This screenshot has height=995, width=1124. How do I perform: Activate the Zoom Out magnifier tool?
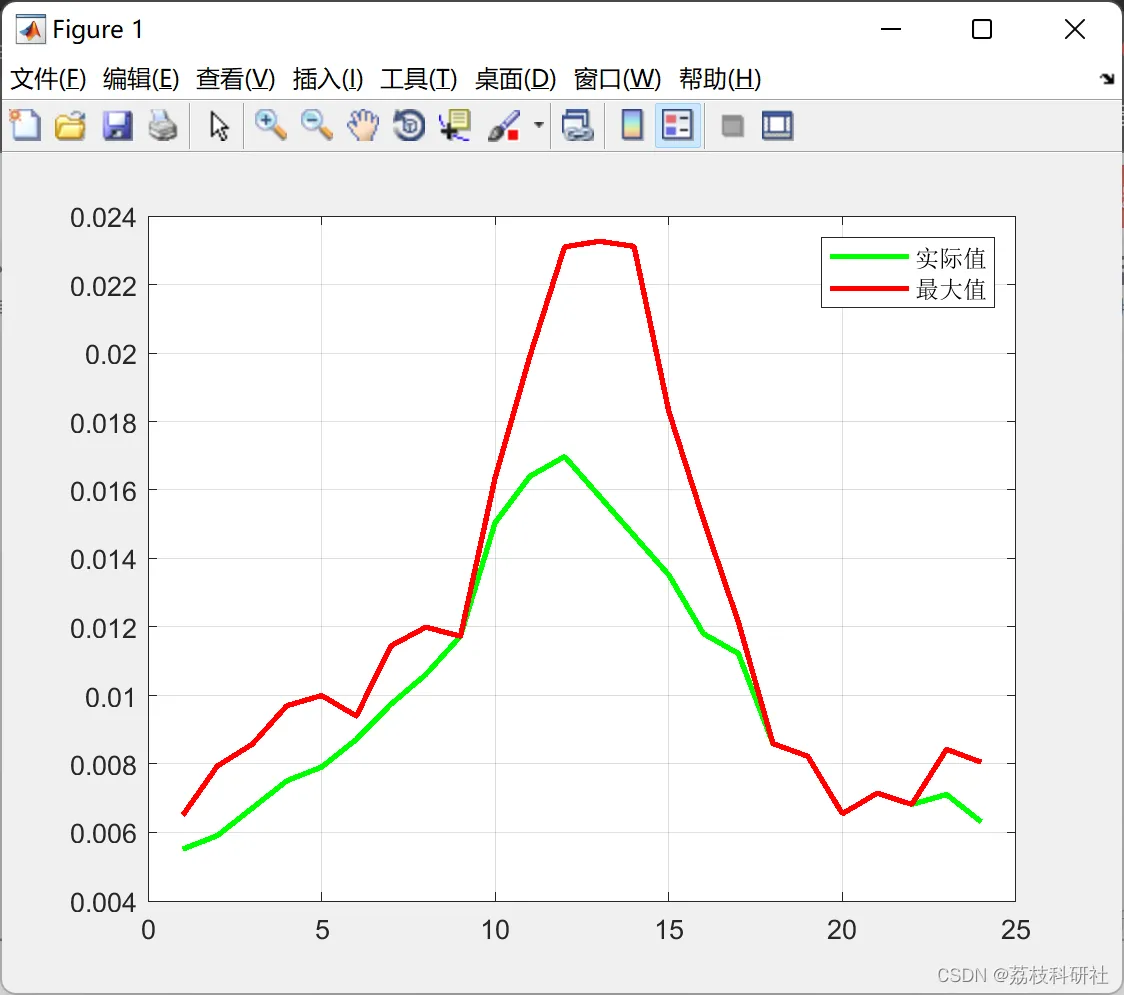point(317,125)
